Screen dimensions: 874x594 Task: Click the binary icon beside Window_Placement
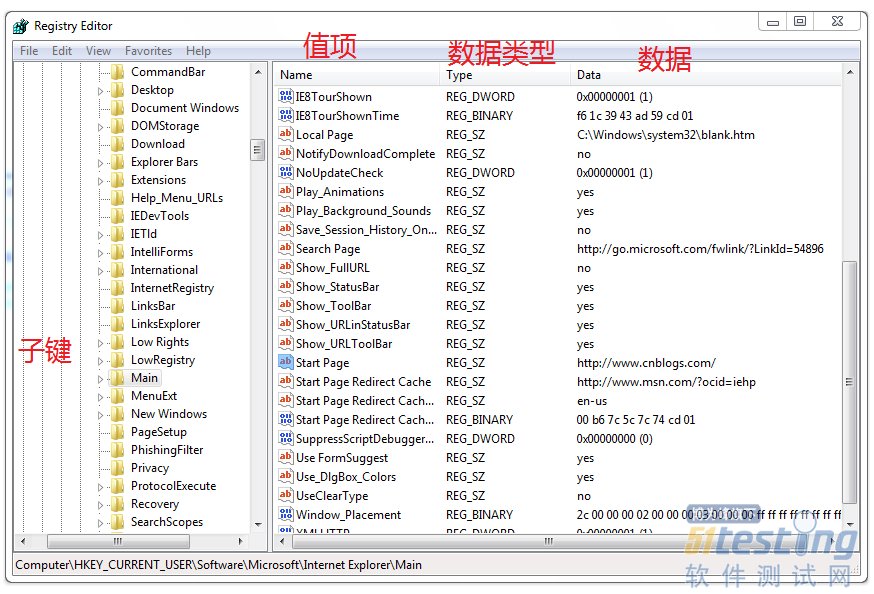(285, 514)
